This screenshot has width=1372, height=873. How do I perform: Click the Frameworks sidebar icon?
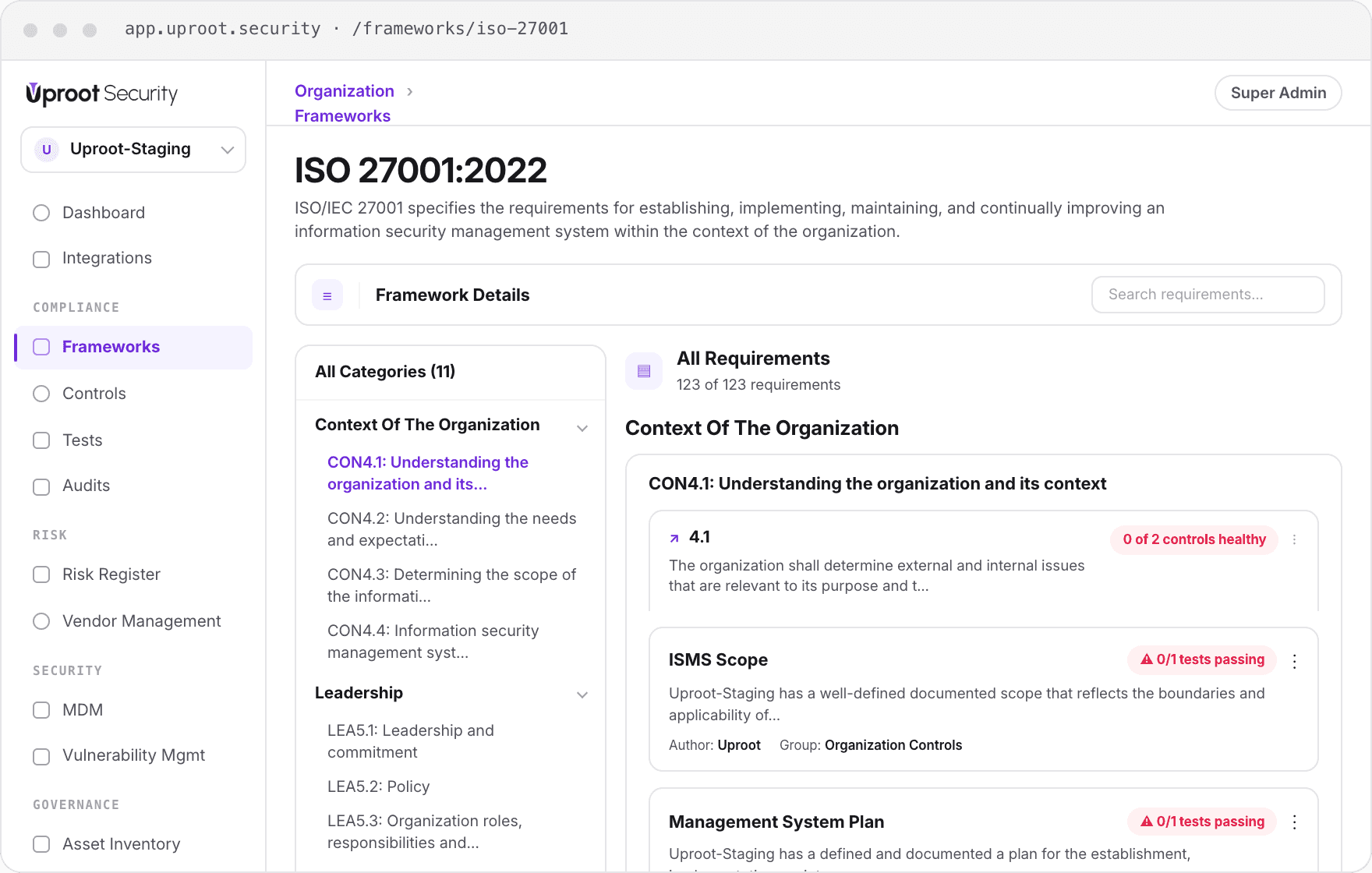[x=41, y=347]
